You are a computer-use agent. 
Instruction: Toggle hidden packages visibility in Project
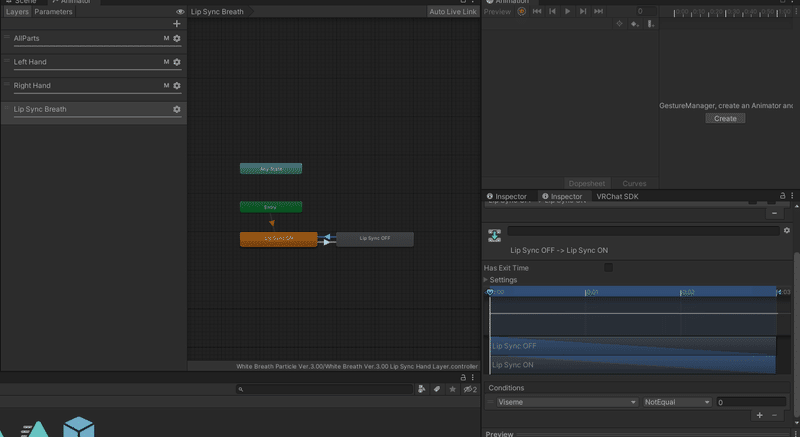470,389
